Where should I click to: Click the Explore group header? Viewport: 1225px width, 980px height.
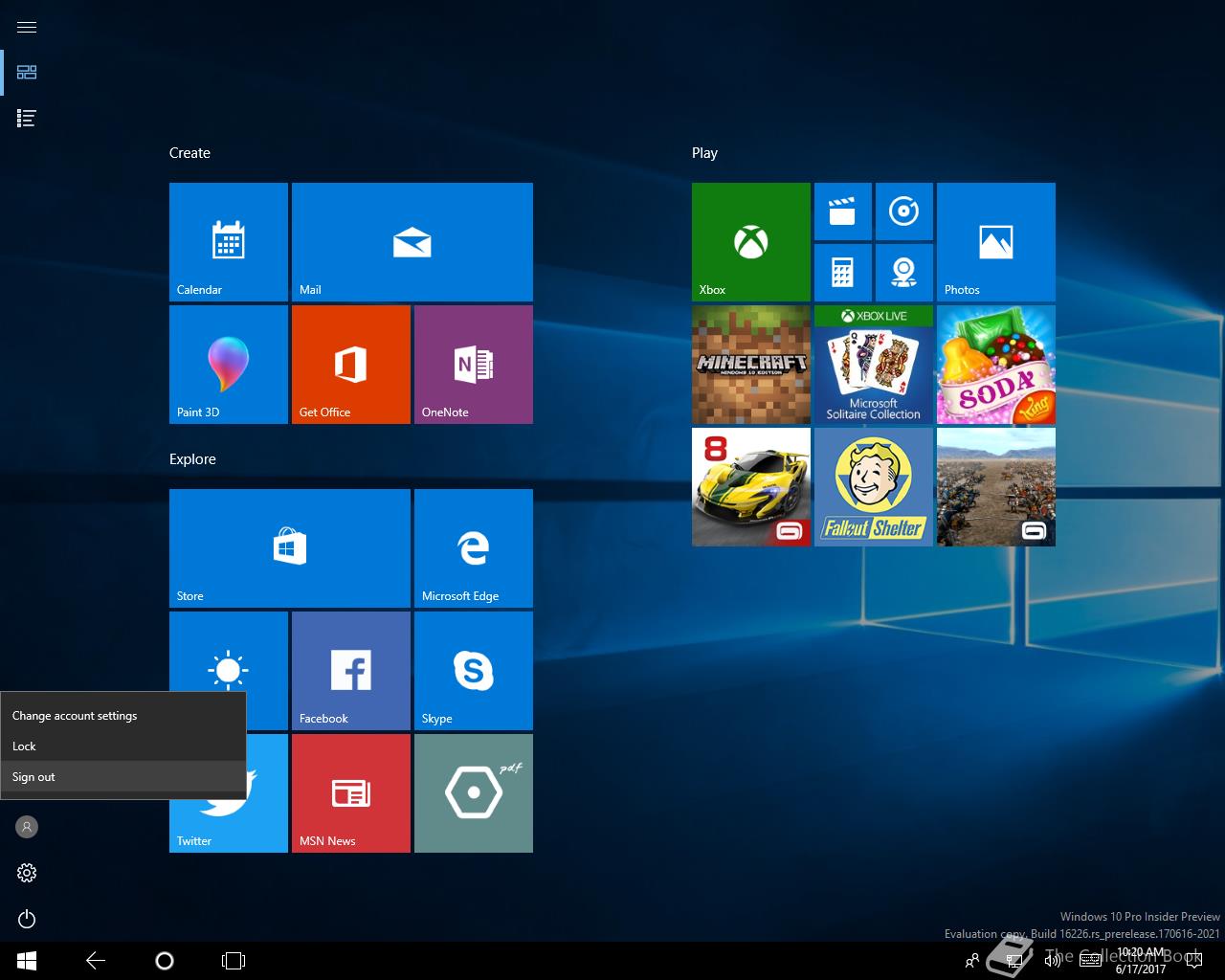click(192, 459)
